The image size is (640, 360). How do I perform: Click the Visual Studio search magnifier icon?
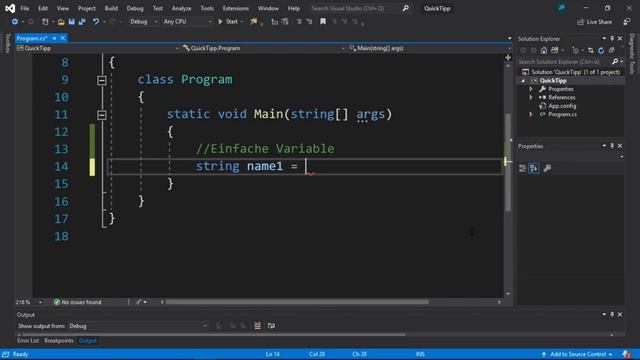pos(405,8)
